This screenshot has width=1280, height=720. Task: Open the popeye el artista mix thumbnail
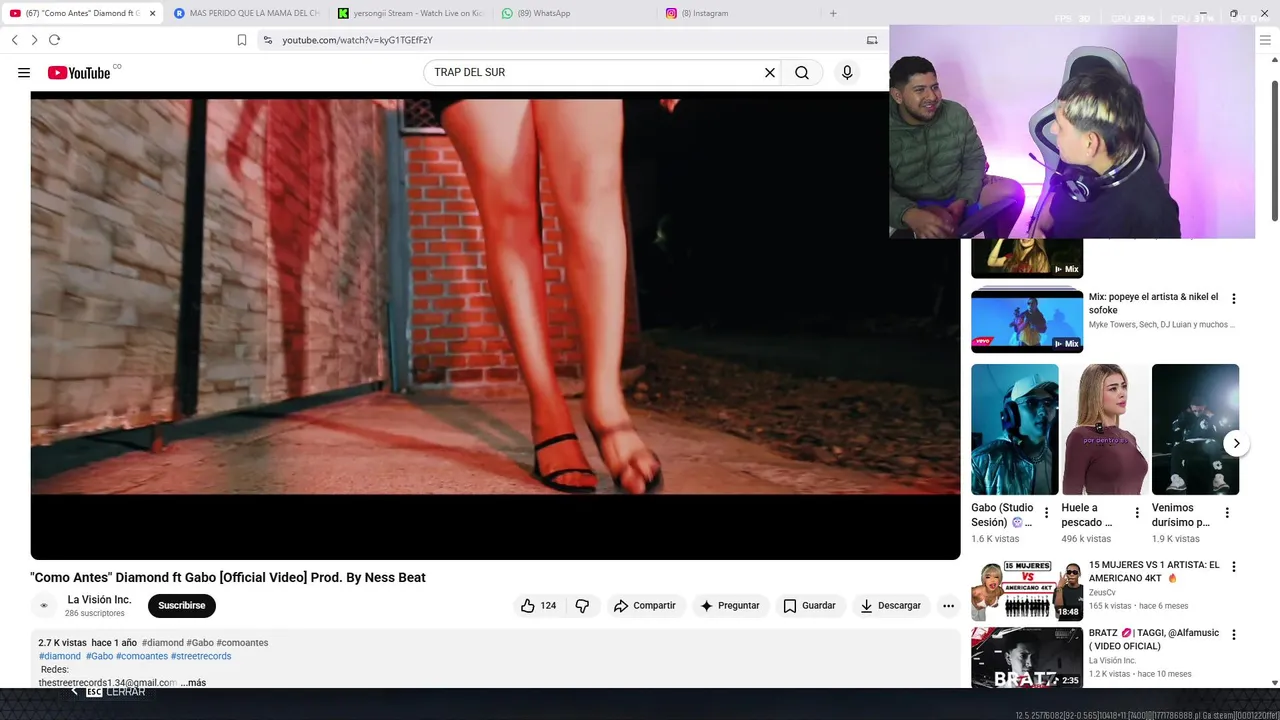1027,321
